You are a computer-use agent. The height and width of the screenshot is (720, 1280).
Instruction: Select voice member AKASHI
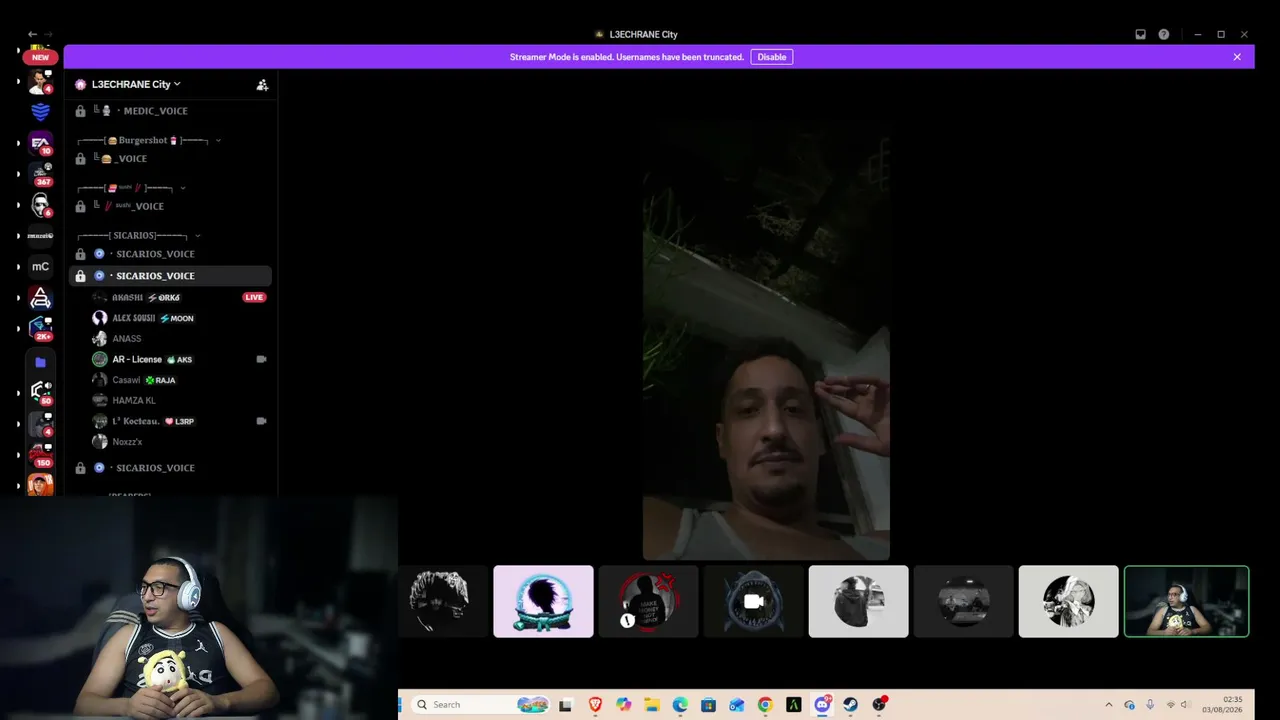pos(127,297)
